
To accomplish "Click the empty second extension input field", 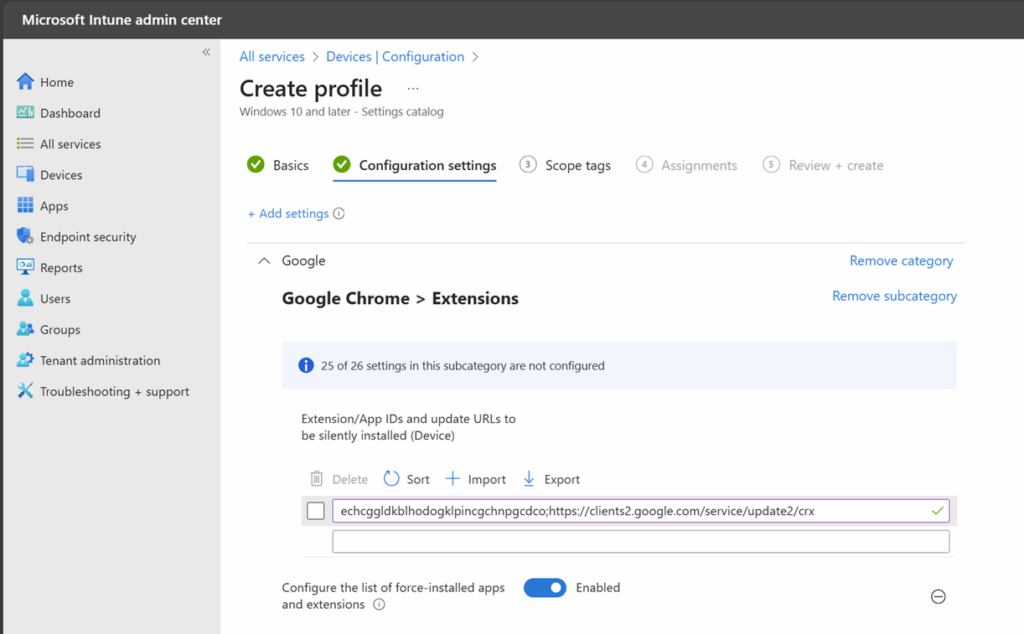I will point(641,541).
